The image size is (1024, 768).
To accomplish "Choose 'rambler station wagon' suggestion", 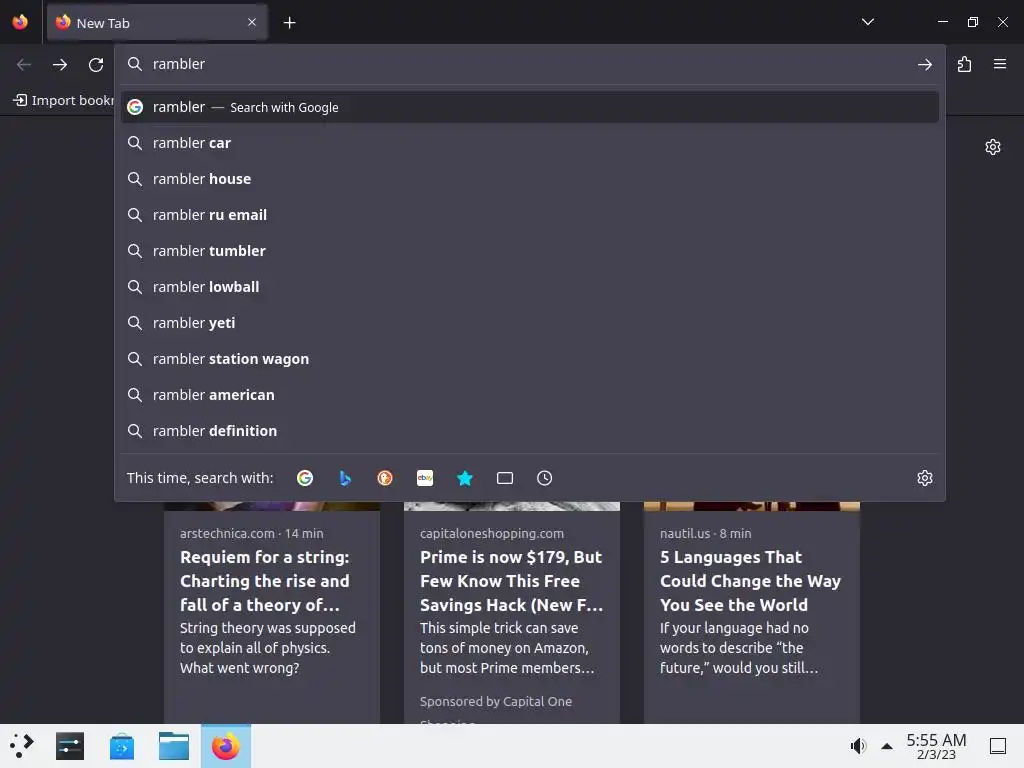I will pyautogui.click(x=530, y=359).
